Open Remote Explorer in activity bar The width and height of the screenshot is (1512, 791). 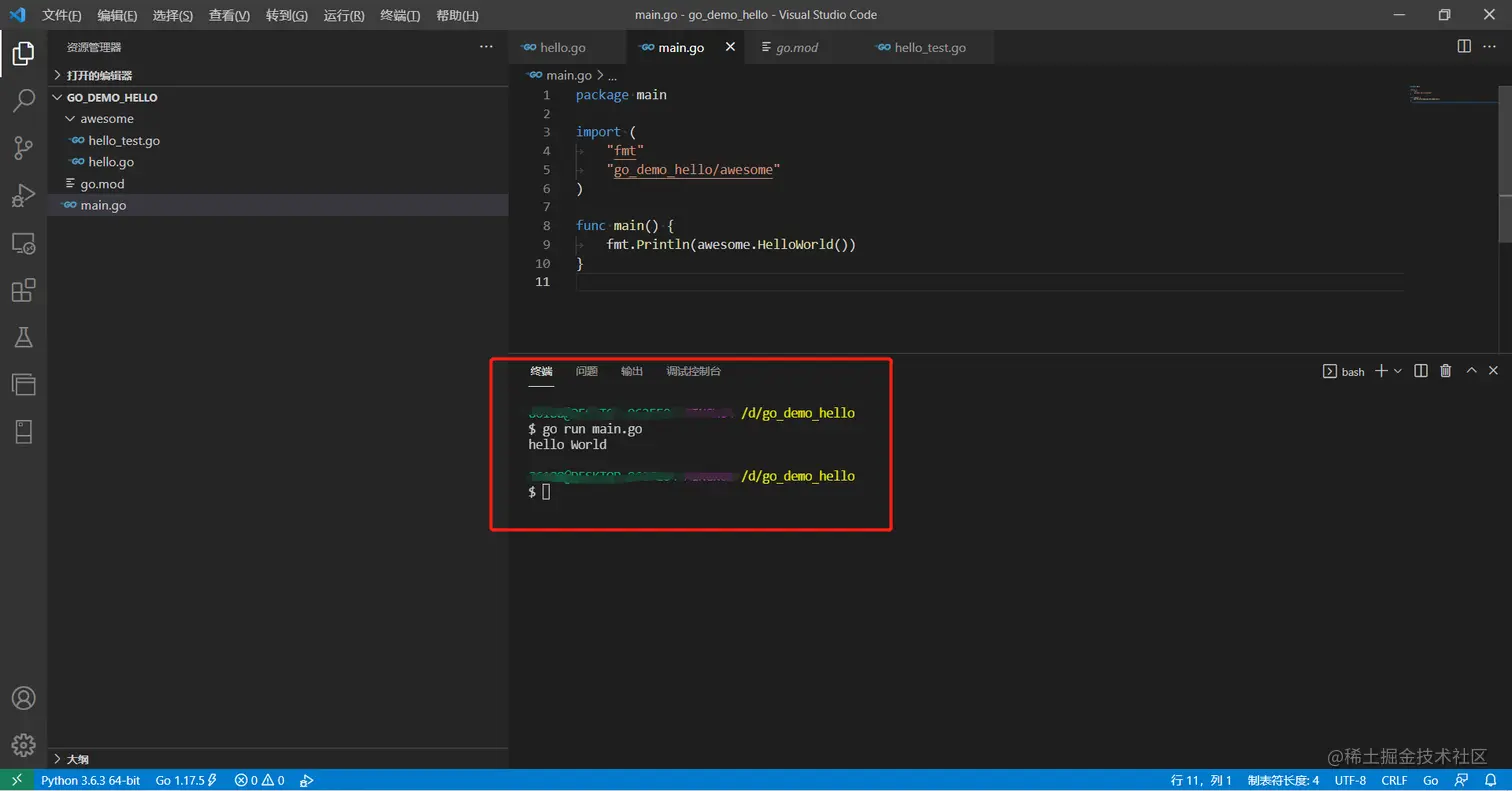[x=23, y=243]
